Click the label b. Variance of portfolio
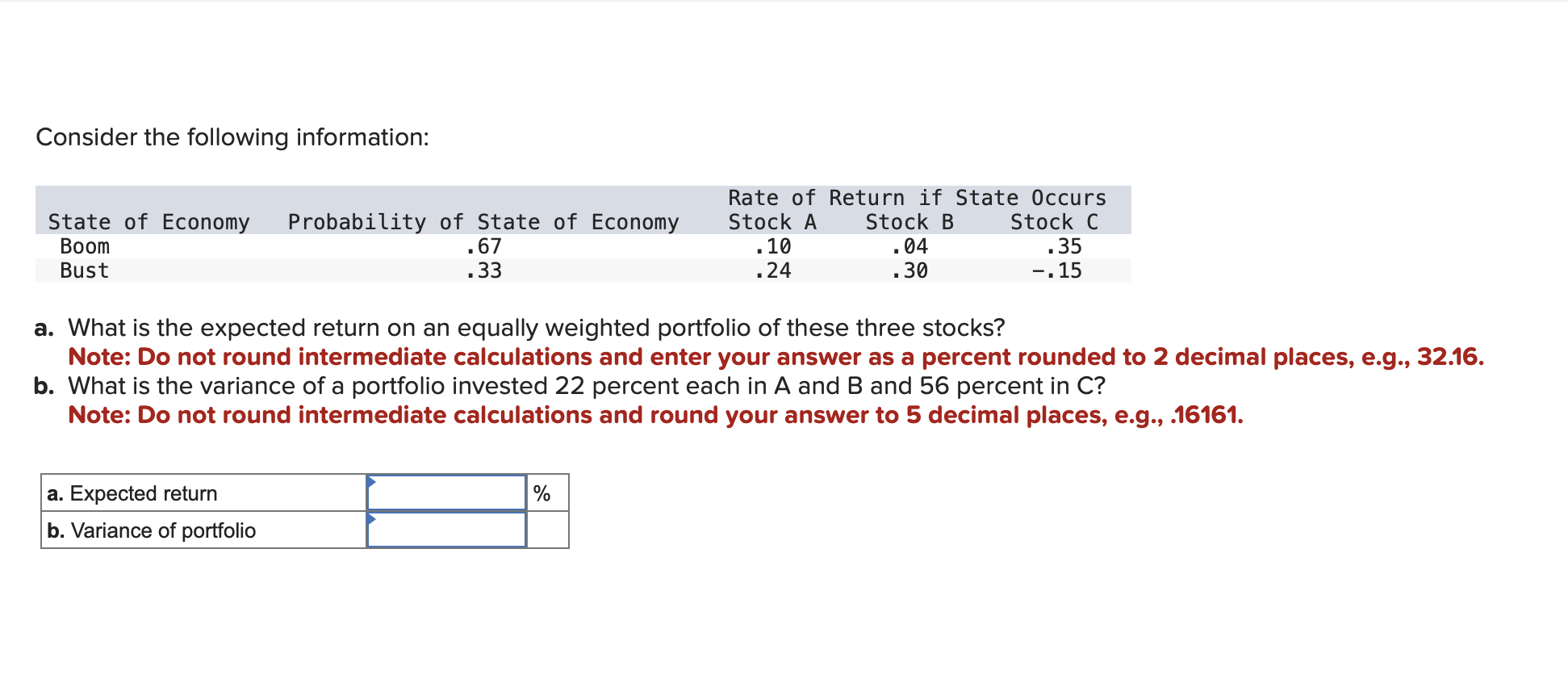This screenshot has width=1568, height=679. [151, 530]
